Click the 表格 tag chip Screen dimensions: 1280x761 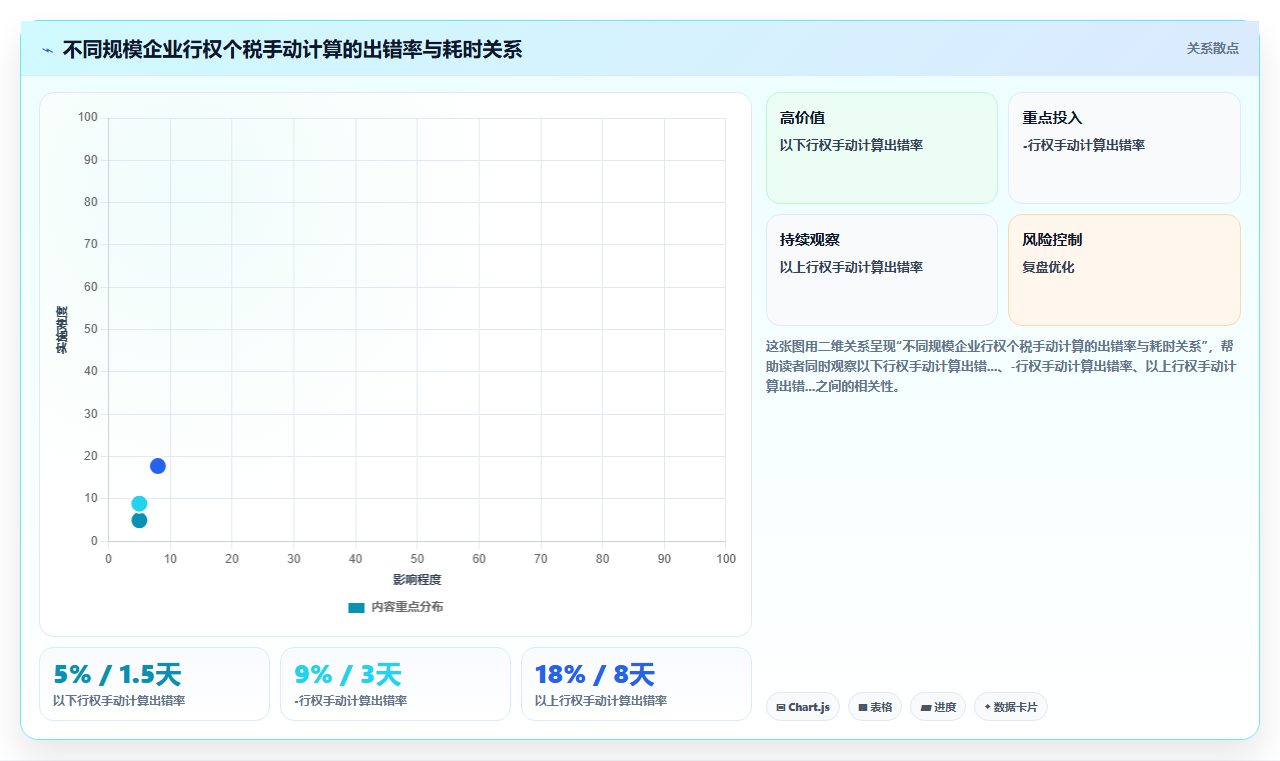875,707
